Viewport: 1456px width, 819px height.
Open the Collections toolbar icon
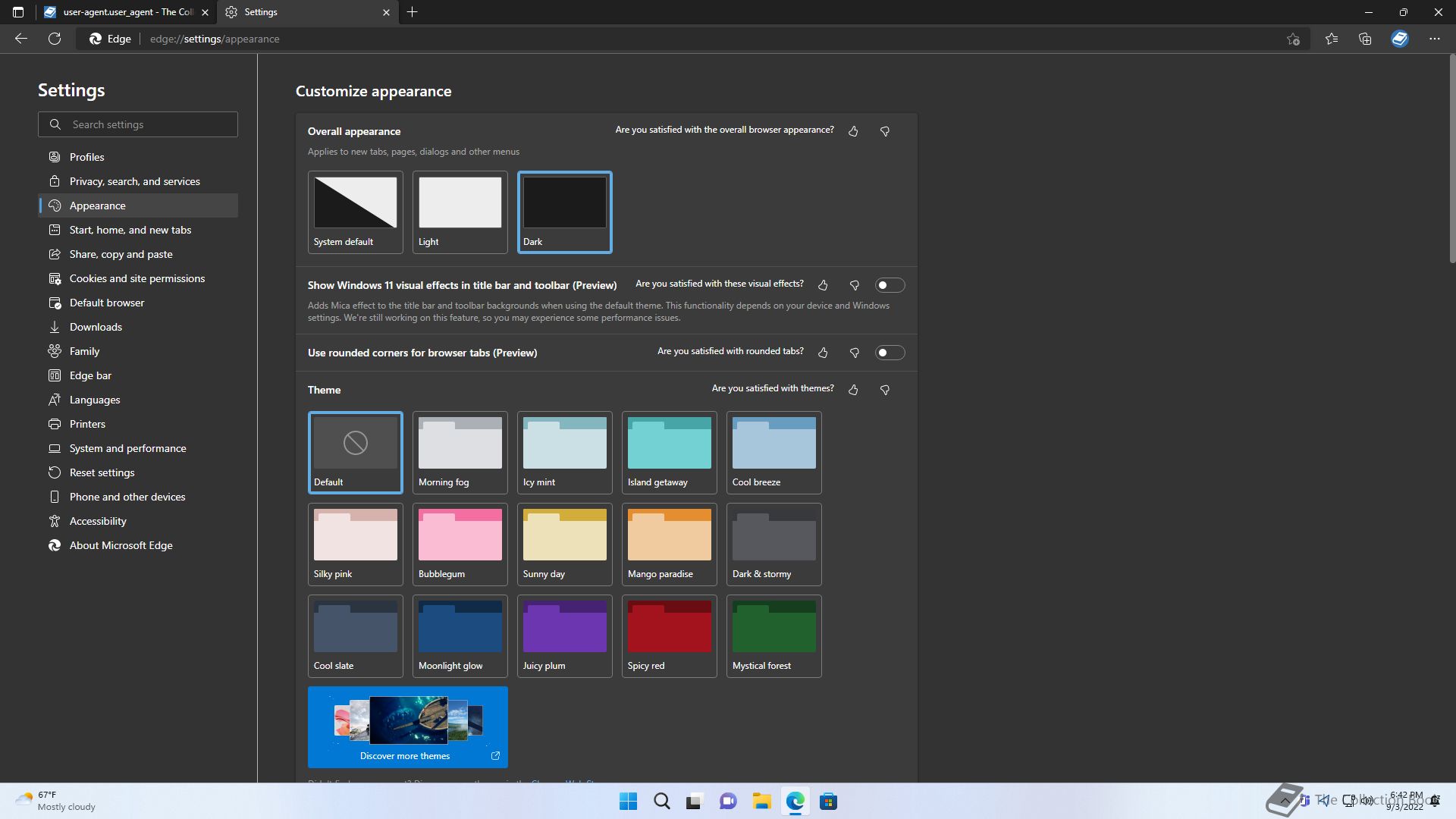(x=1365, y=39)
